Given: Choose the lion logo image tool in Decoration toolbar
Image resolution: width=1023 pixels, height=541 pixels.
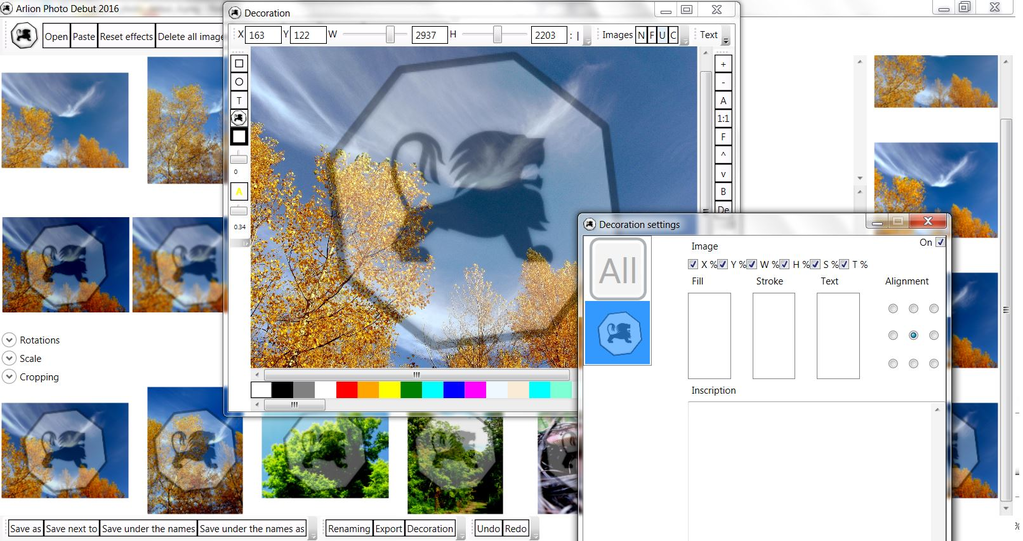Looking at the screenshot, I should (239, 118).
